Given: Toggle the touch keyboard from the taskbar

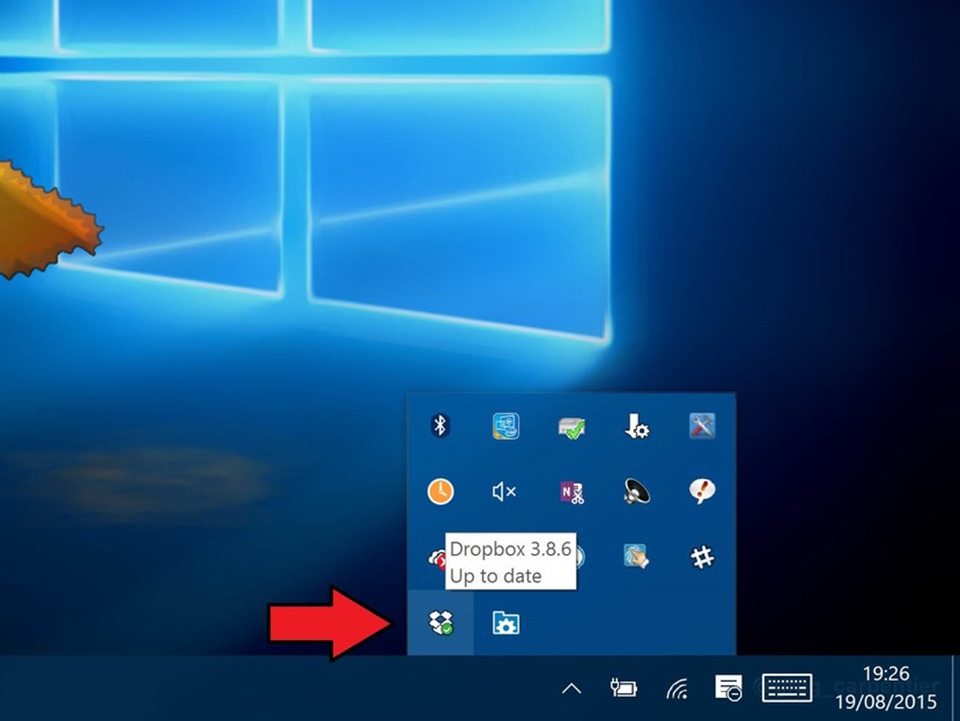Looking at the screenshot, I should coord(787,688).
